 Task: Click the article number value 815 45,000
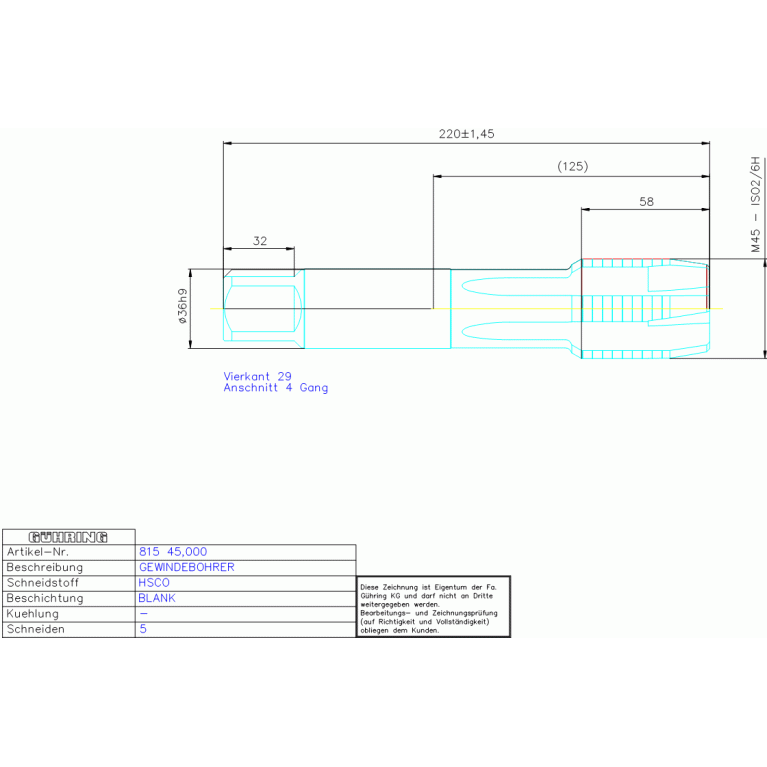pyautogui.click(x=173, y=552)
